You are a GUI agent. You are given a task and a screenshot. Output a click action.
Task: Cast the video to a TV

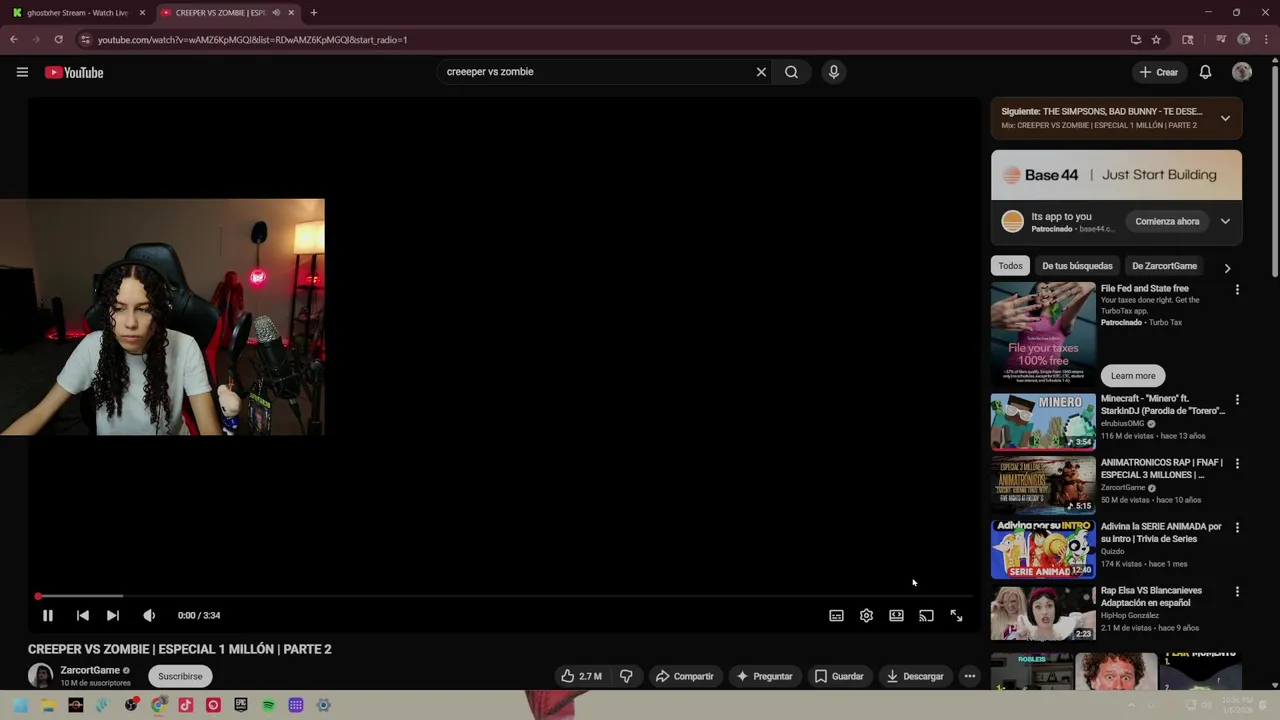[926, 616]
